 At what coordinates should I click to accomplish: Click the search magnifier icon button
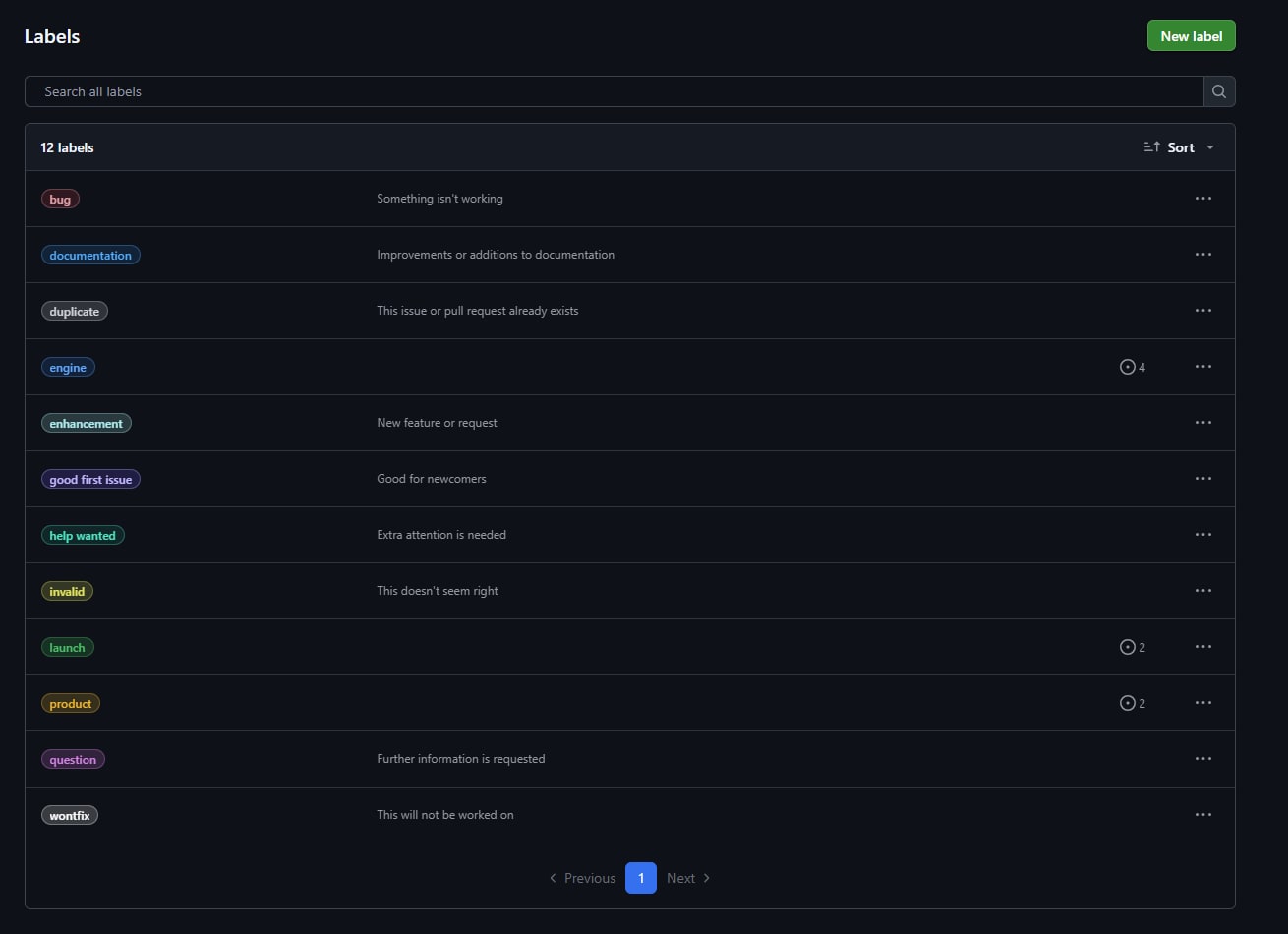point(1219,91)
